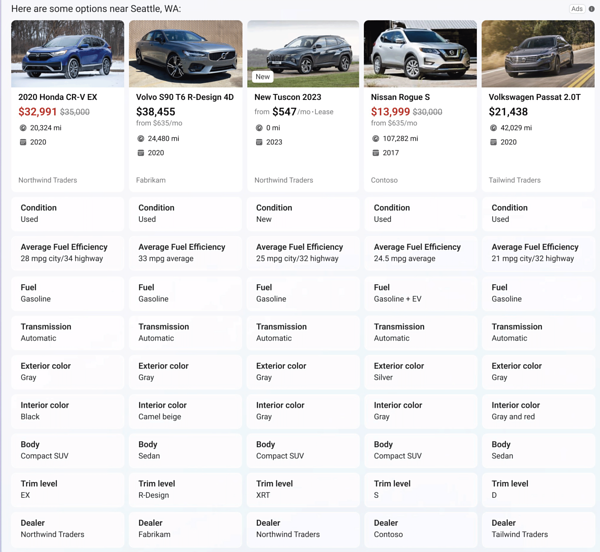Viewport: 600px width, 552px height.
Task: Open the 2020 Honda CR-V EX title
Action: [58, 97]
